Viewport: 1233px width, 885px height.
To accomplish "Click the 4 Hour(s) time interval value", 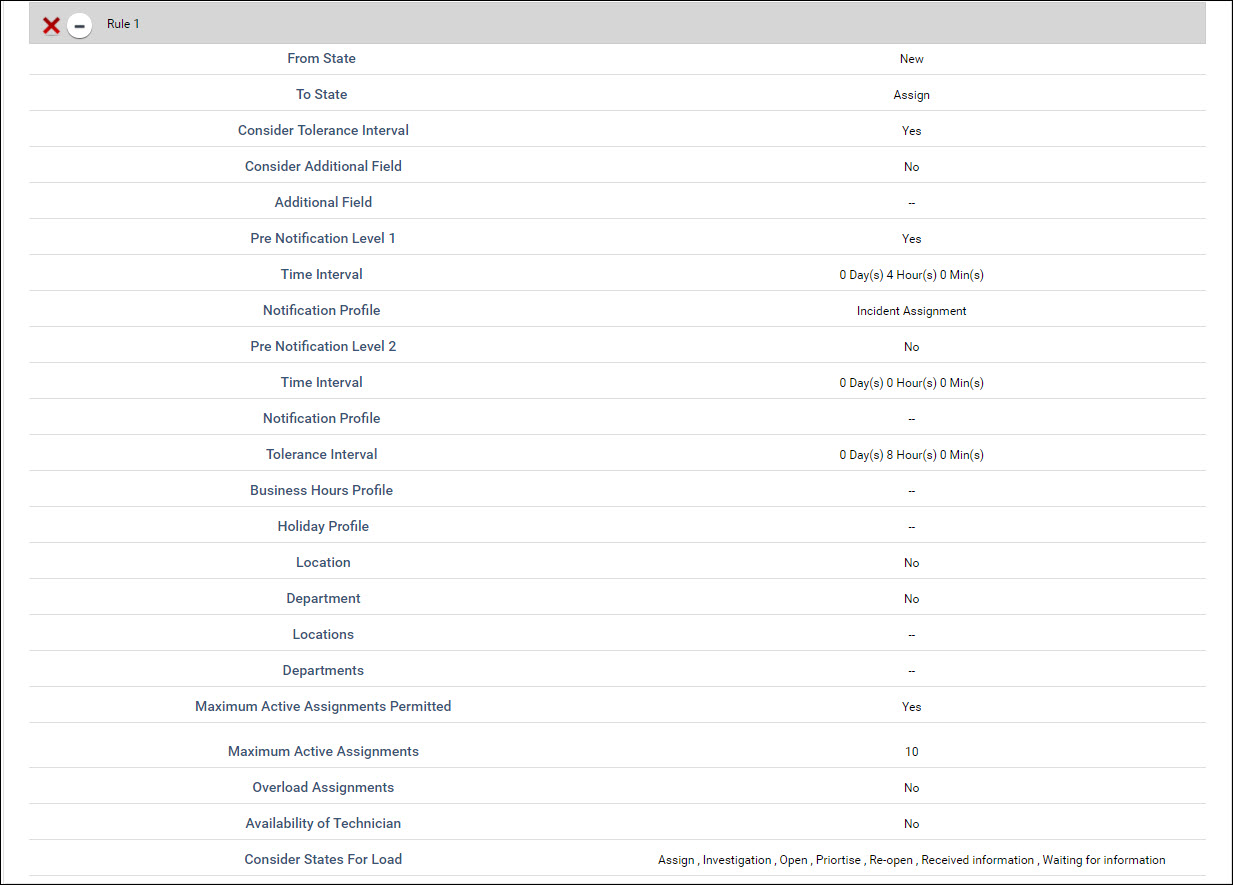I will pyautogui.click(x=911, y=275).
